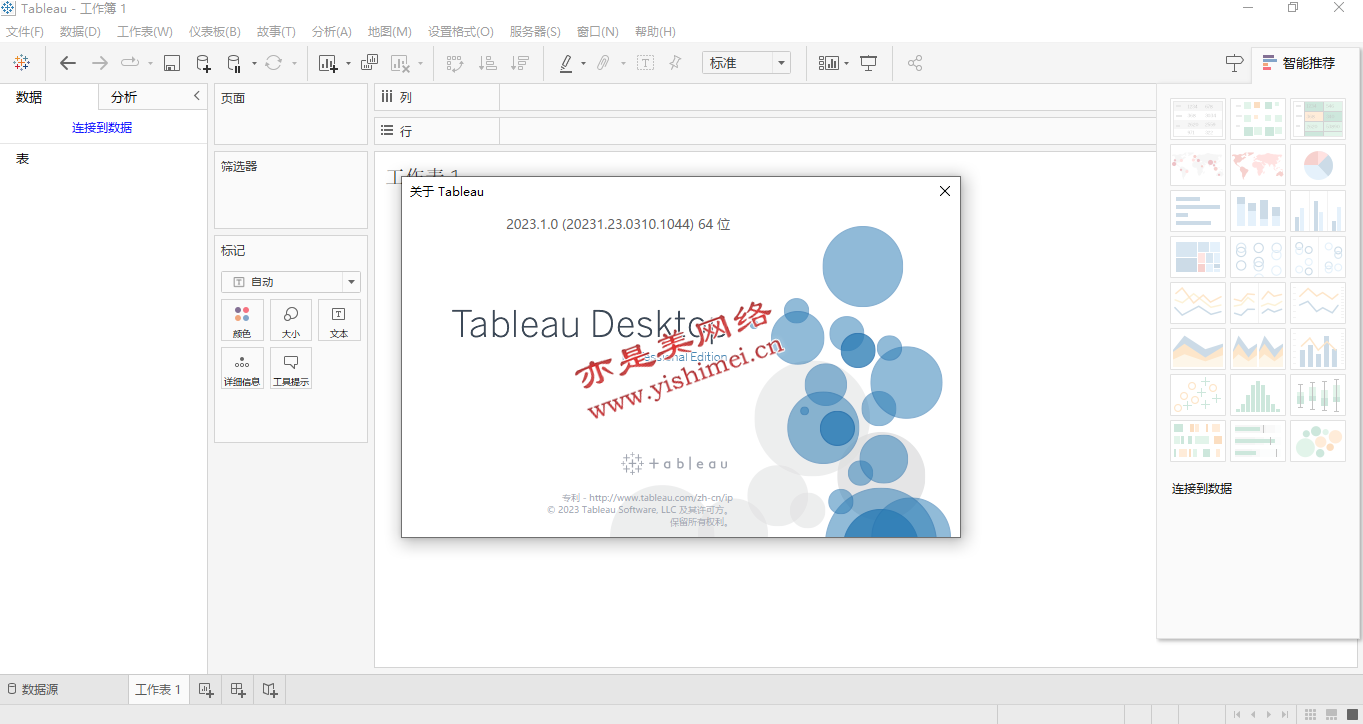The image size is (1363, 724).
Task: Click the Text button on Marks card
Action: (x=339, y=321)
